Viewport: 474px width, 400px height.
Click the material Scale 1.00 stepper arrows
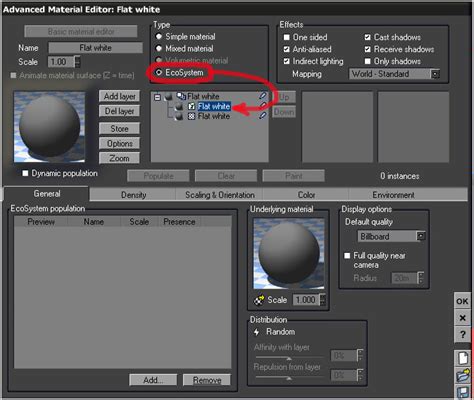(78, 62)
